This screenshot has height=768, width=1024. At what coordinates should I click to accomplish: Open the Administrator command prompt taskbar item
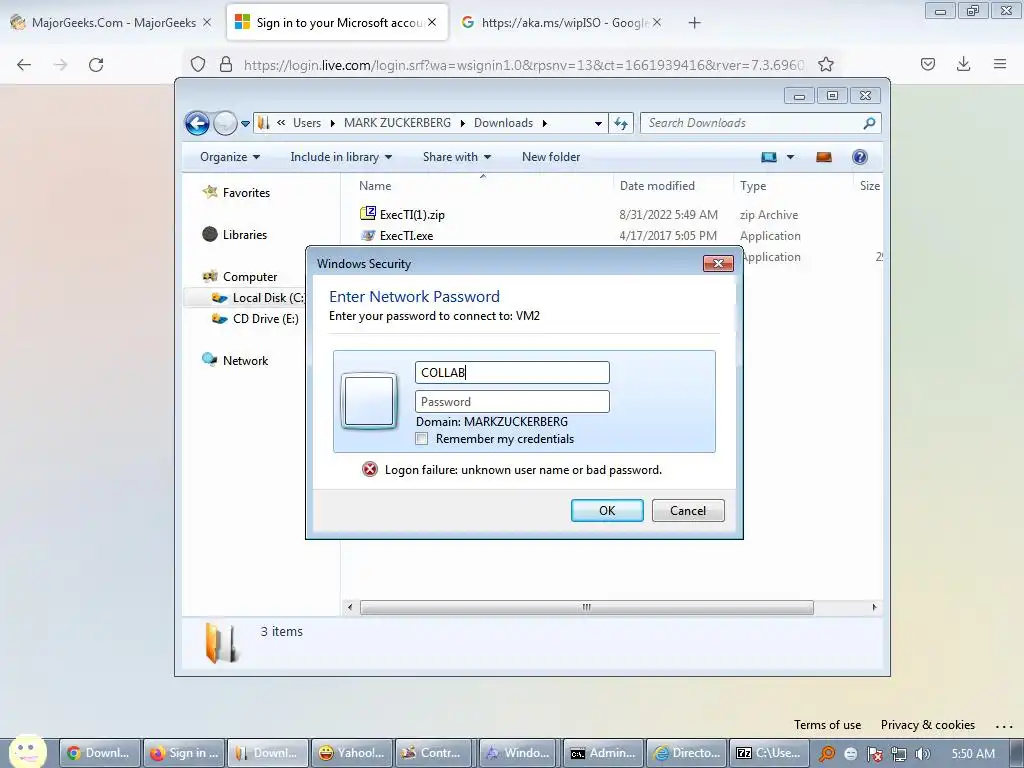[x=604, y=753]
